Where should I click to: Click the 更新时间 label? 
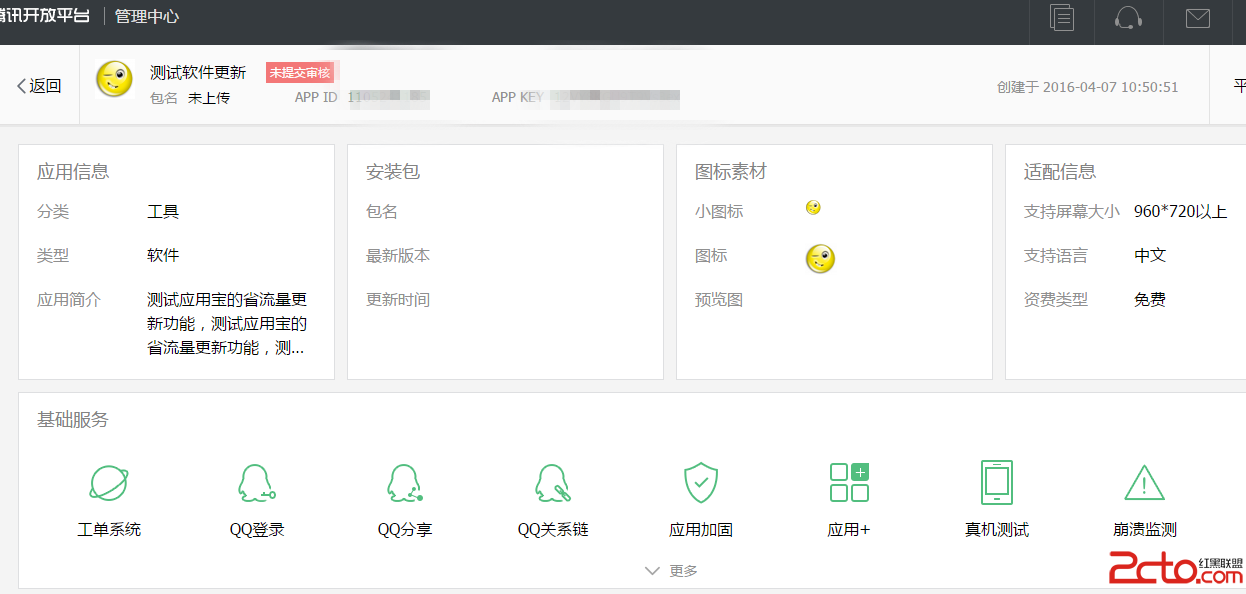[x=398, y=300]
